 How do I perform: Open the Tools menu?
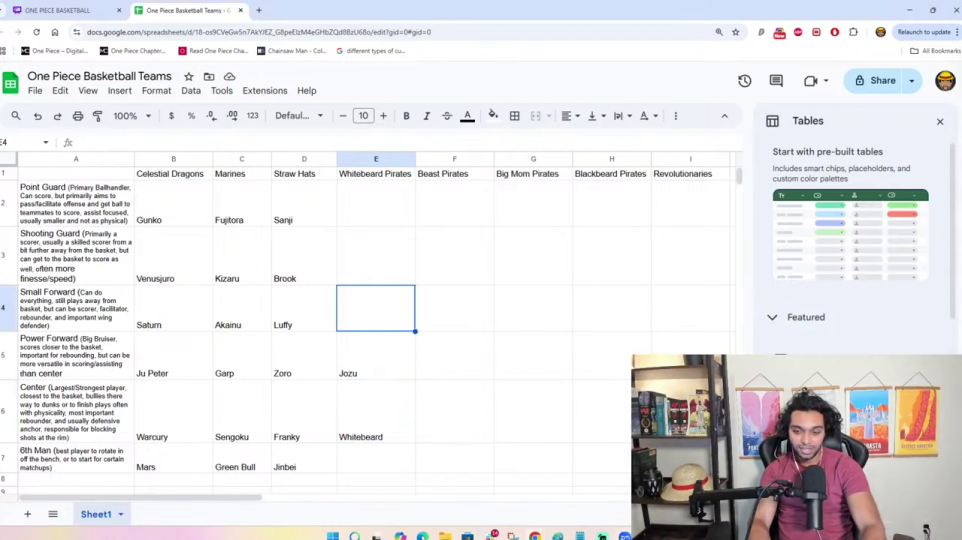click(221, 91)
